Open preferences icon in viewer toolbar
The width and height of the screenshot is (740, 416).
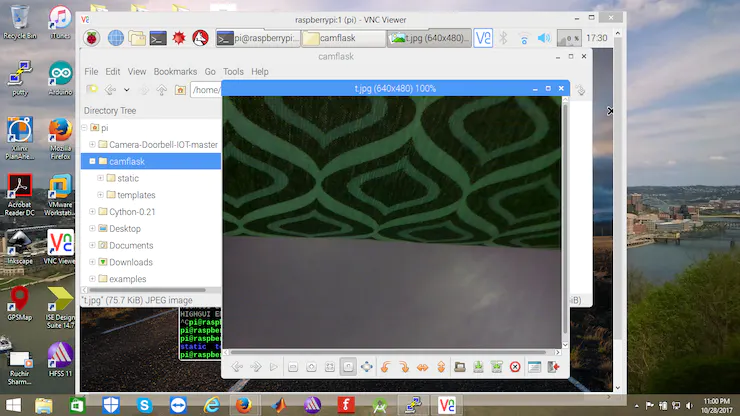[x=534, y=367]
